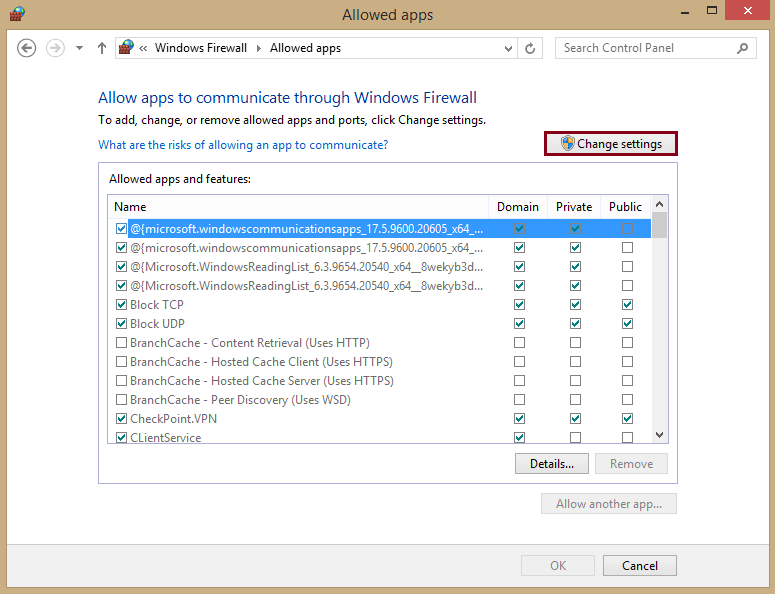Go up one level with Up arrow
This screenshot has height=594, width=775.
click(102, 48)
